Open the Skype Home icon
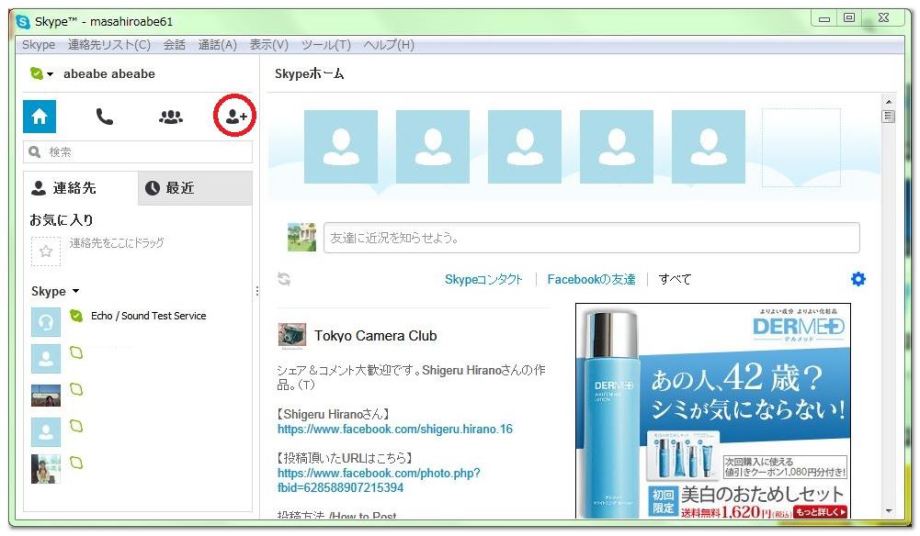This screenshot has height=536, width=920. (x=39, y=116)
